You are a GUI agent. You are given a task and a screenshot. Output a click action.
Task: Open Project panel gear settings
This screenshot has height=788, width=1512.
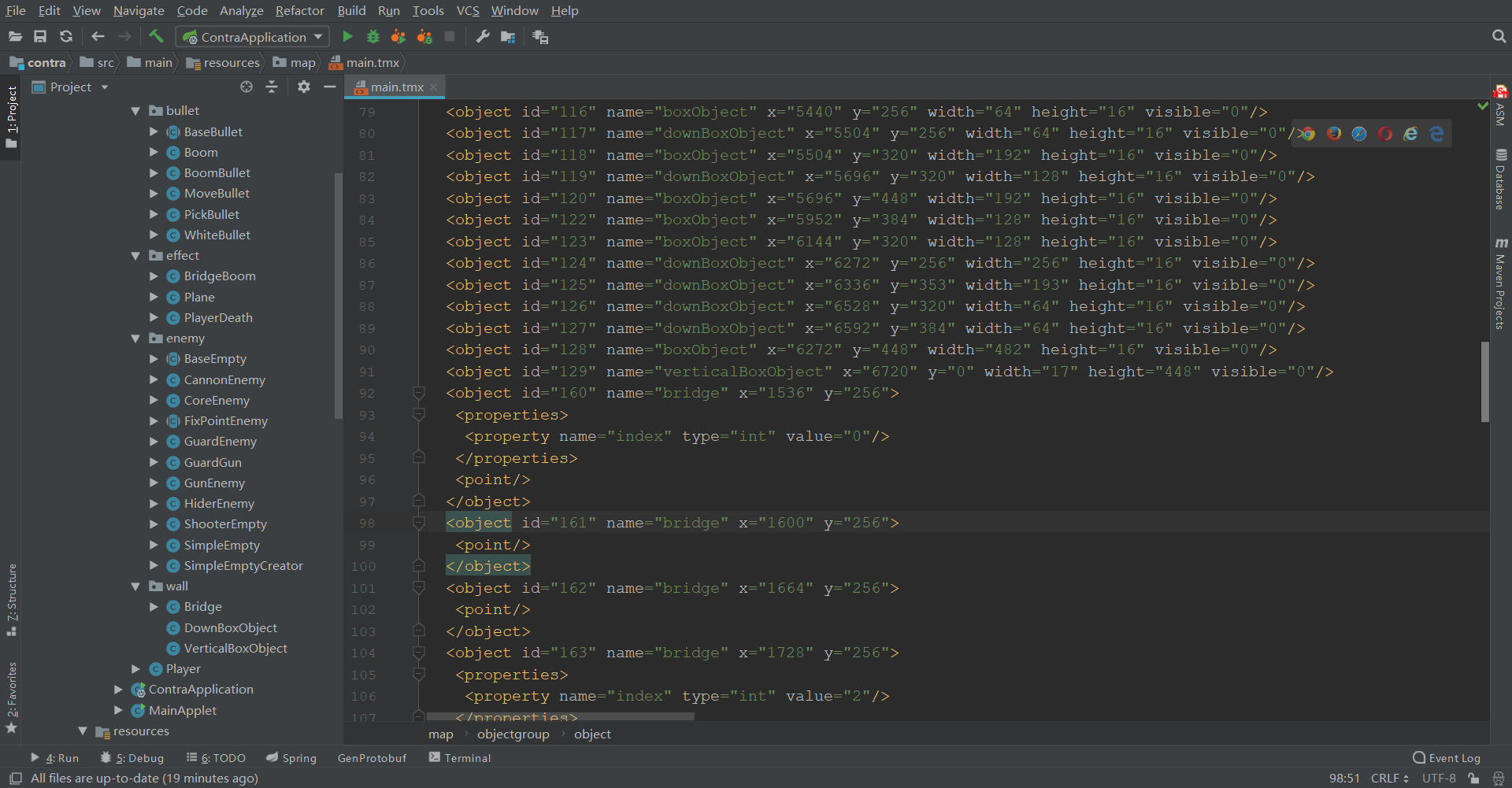point(304,87)
